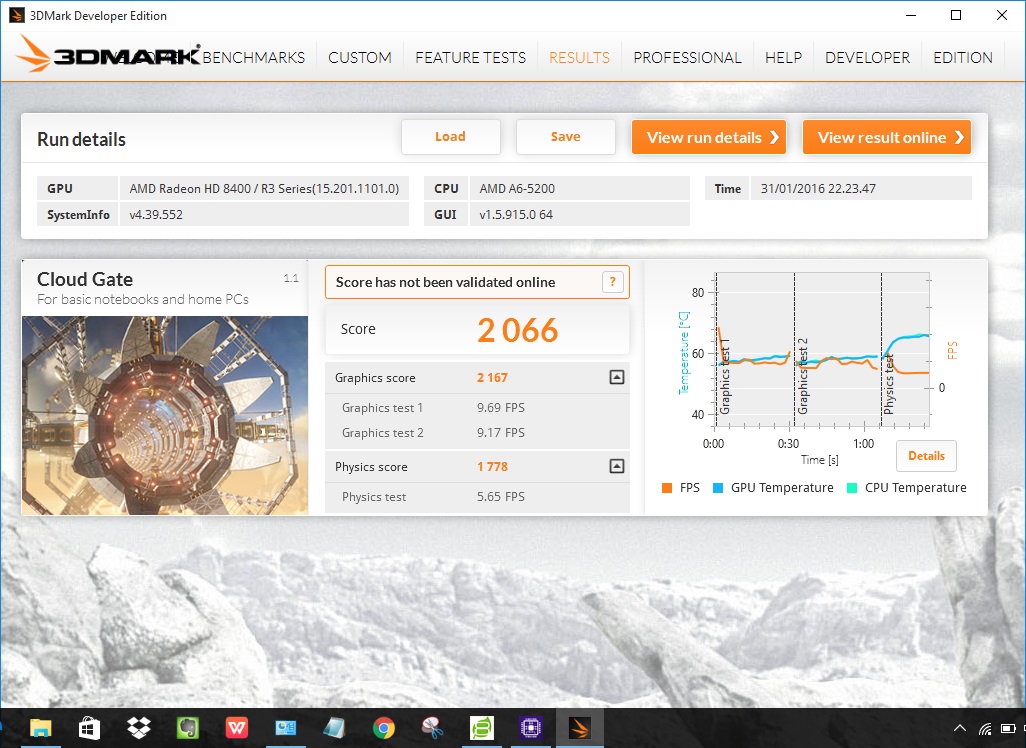The height and width of the screenshot is (748, 1026).
Task: Select the RESULTS tab
Action: [x=579, y=58]
